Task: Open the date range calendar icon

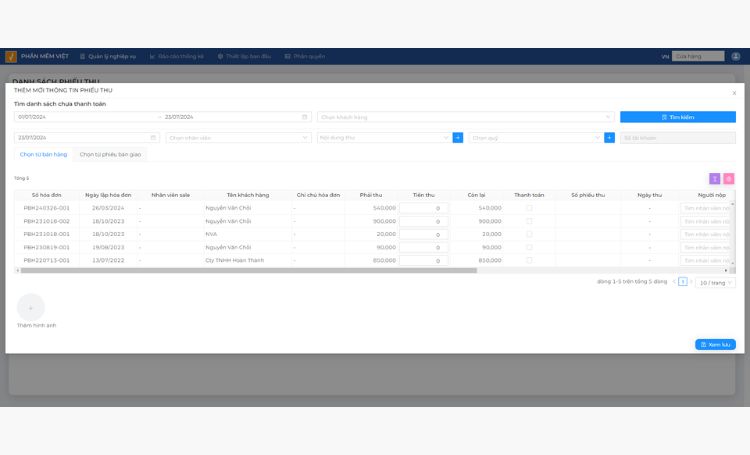Action: (x=305, y=117)
